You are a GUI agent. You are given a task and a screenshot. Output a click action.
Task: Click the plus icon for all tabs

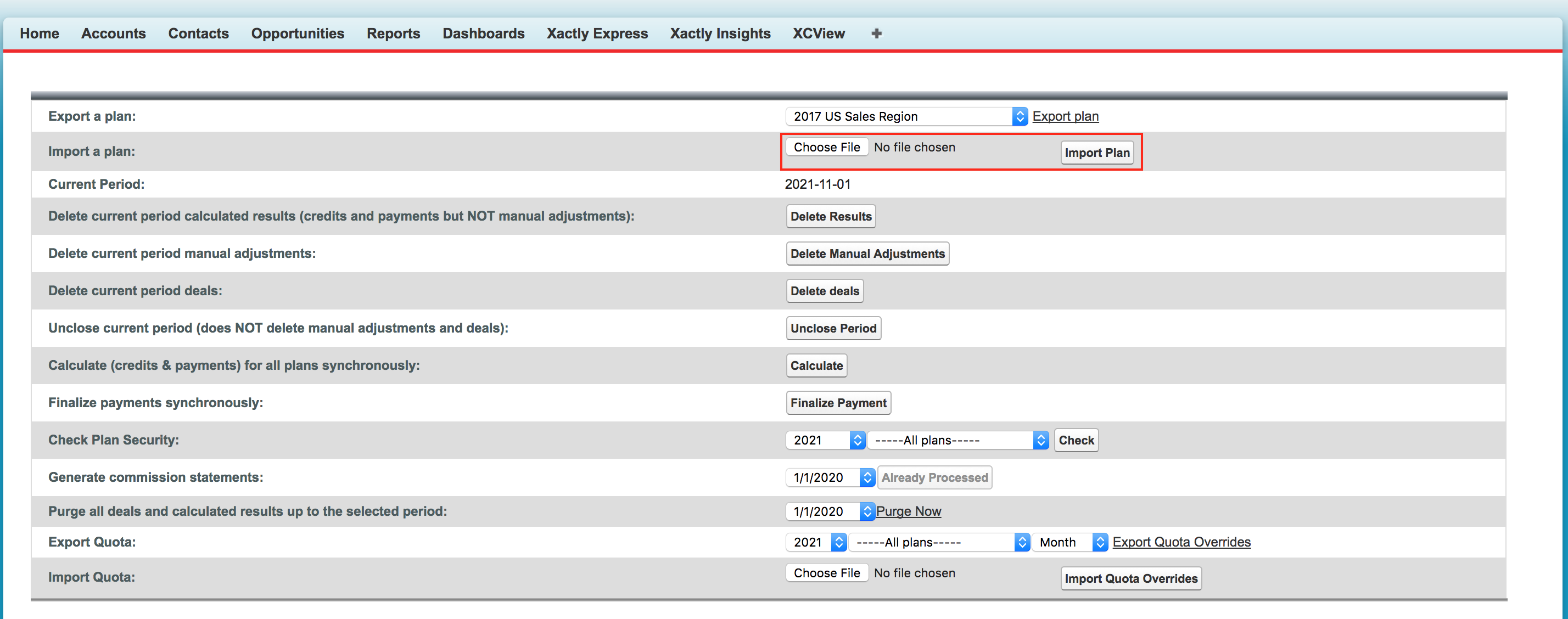click(877, 33)
